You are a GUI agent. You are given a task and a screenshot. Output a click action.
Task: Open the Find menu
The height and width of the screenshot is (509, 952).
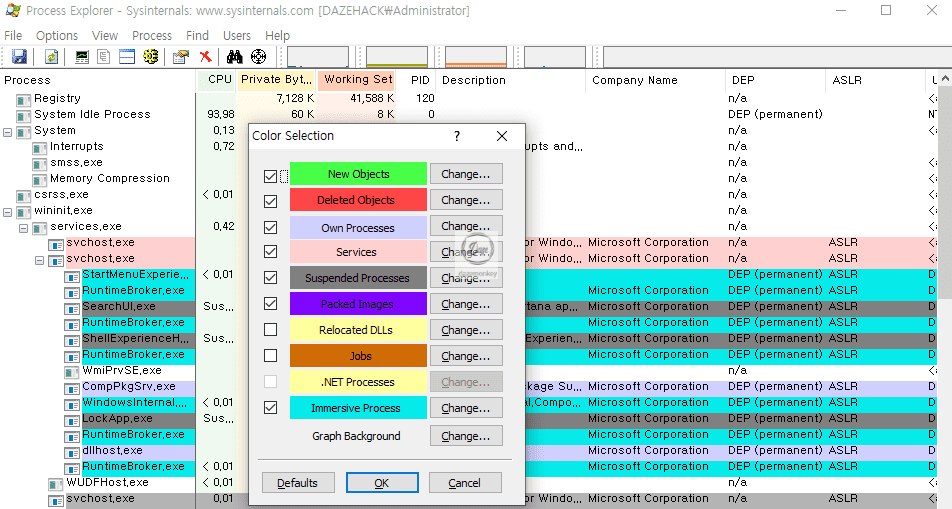pyautogui.click(x=197, y=35)
